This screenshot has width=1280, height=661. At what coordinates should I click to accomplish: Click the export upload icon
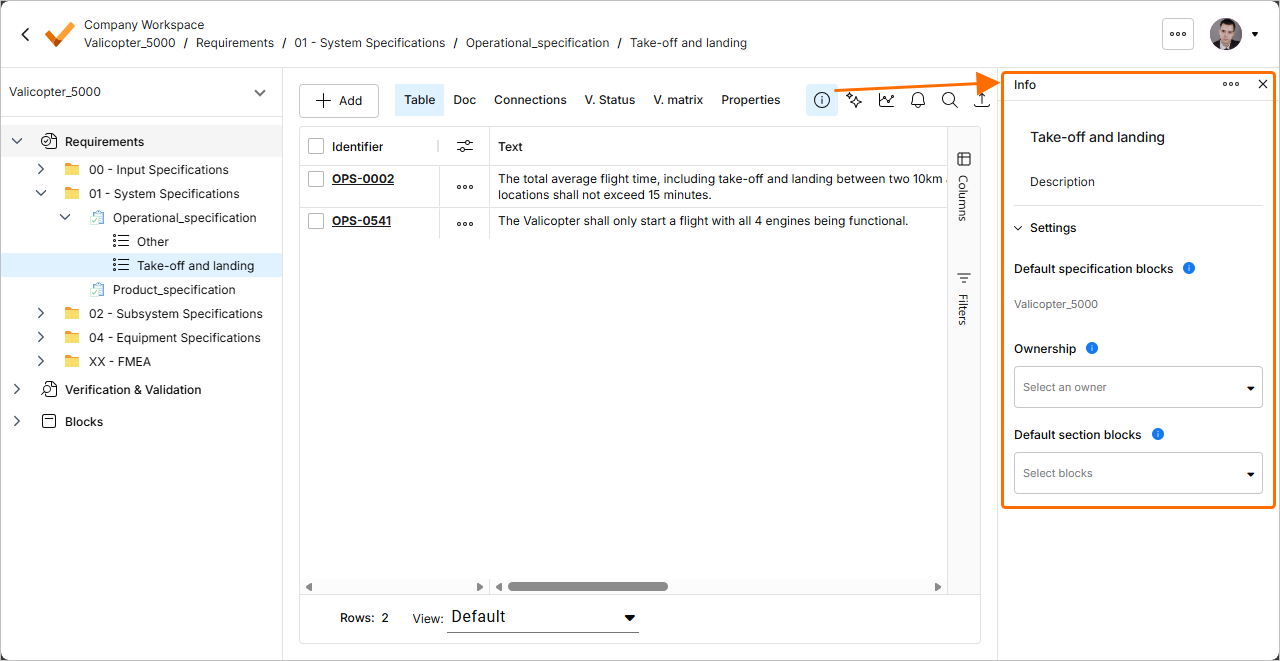[982, 100]
